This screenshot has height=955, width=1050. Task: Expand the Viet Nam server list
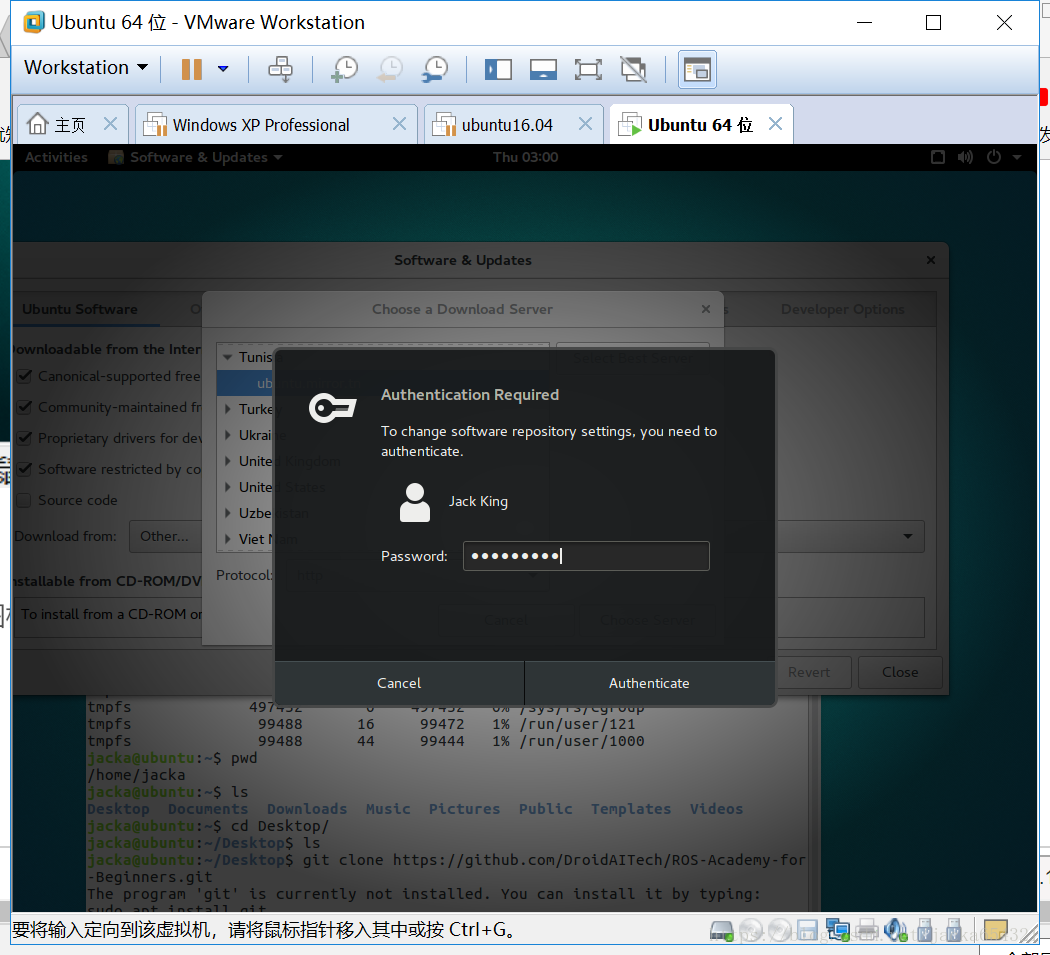click(x=228, y=538)
